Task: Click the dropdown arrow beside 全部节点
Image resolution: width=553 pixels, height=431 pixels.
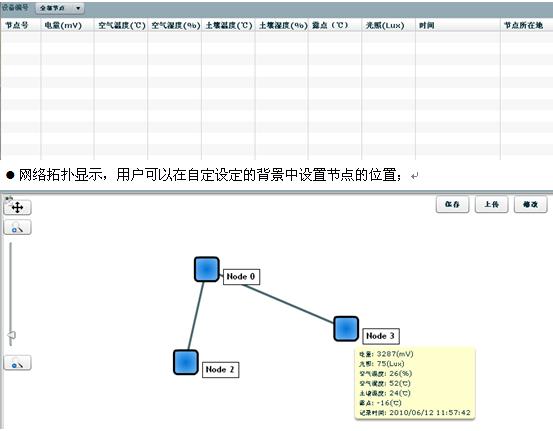Action: tap(78, 8)
